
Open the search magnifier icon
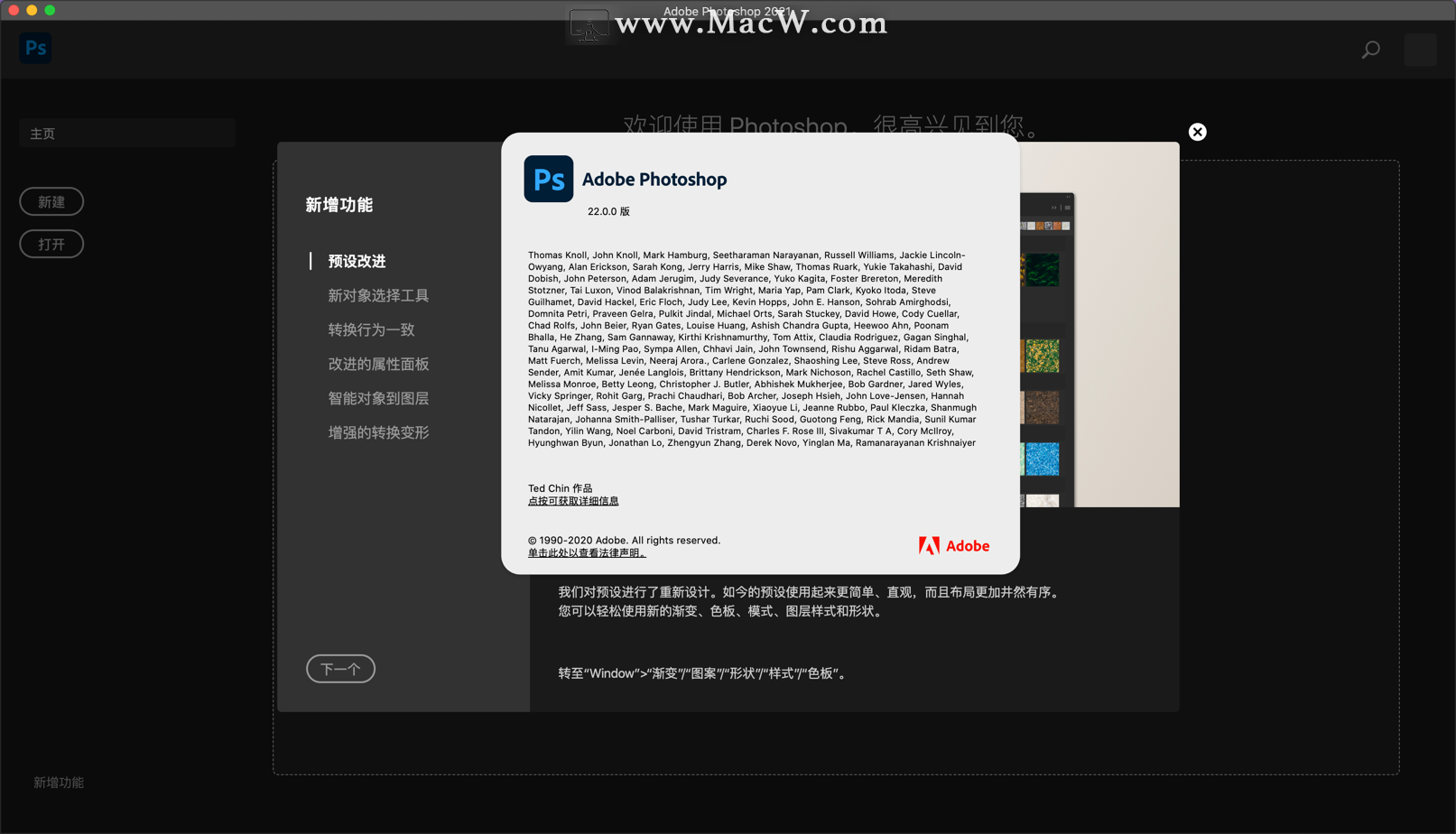click(x=1371, y=50)
